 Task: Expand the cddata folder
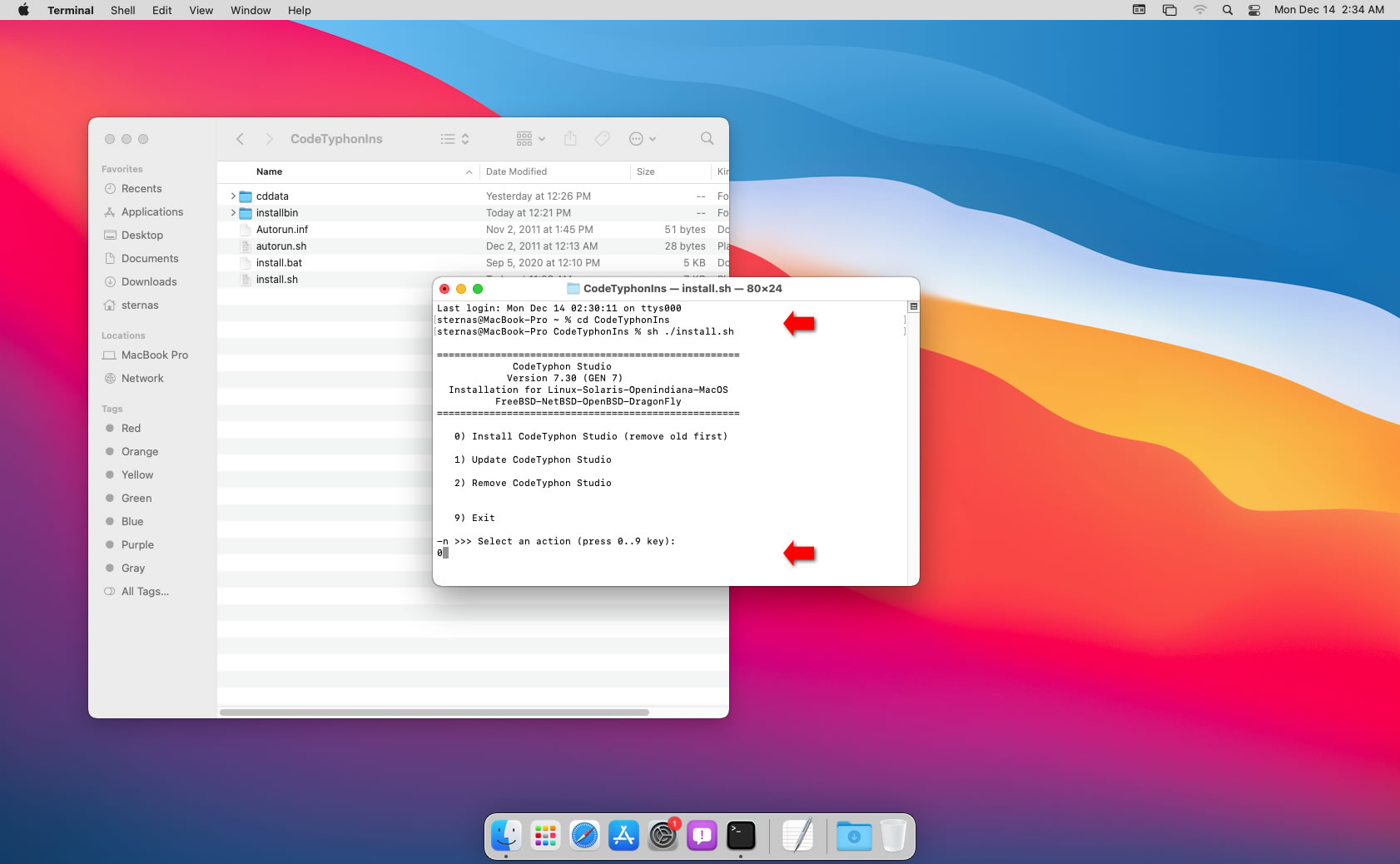233,196
